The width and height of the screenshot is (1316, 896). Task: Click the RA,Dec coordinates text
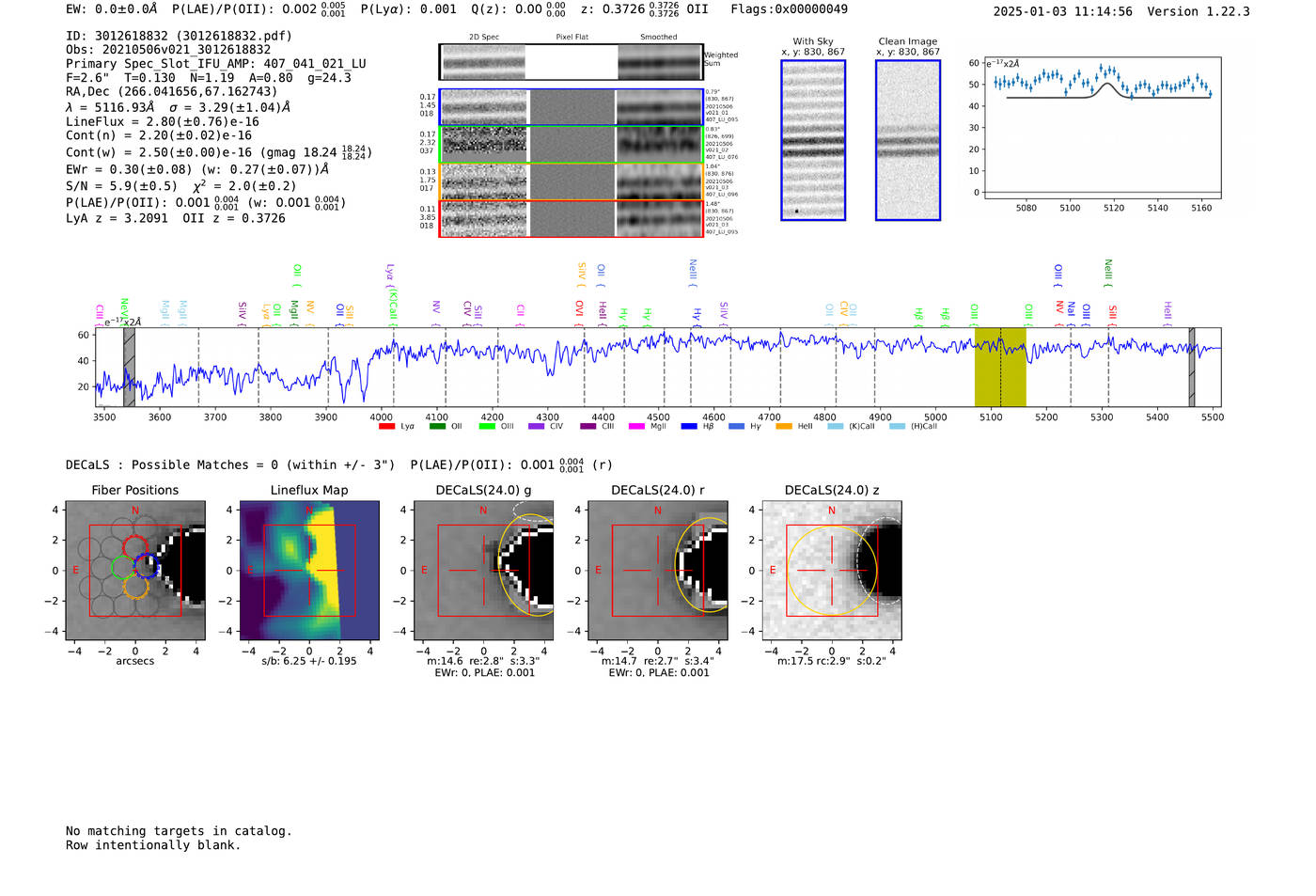coord(172,91)
